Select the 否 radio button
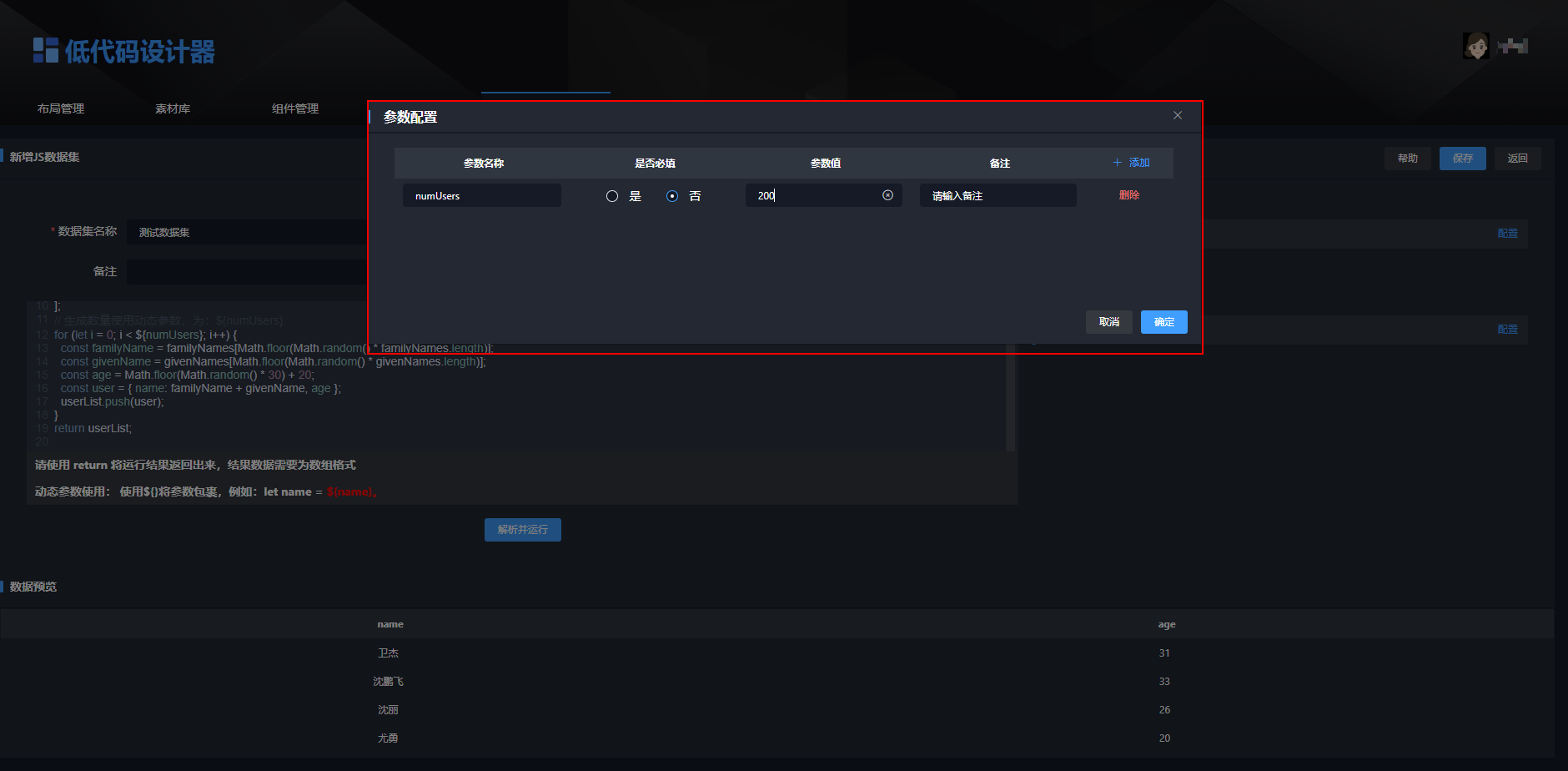 [x=672, y=196]
